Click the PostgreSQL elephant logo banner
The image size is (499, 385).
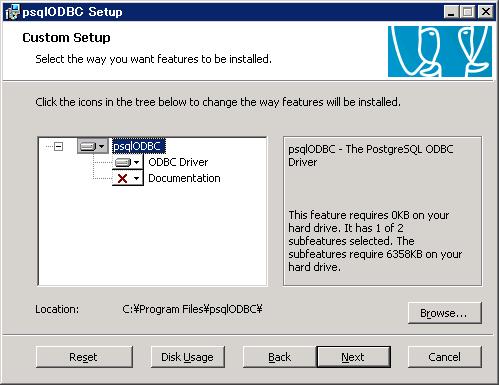tap(440, 52)
